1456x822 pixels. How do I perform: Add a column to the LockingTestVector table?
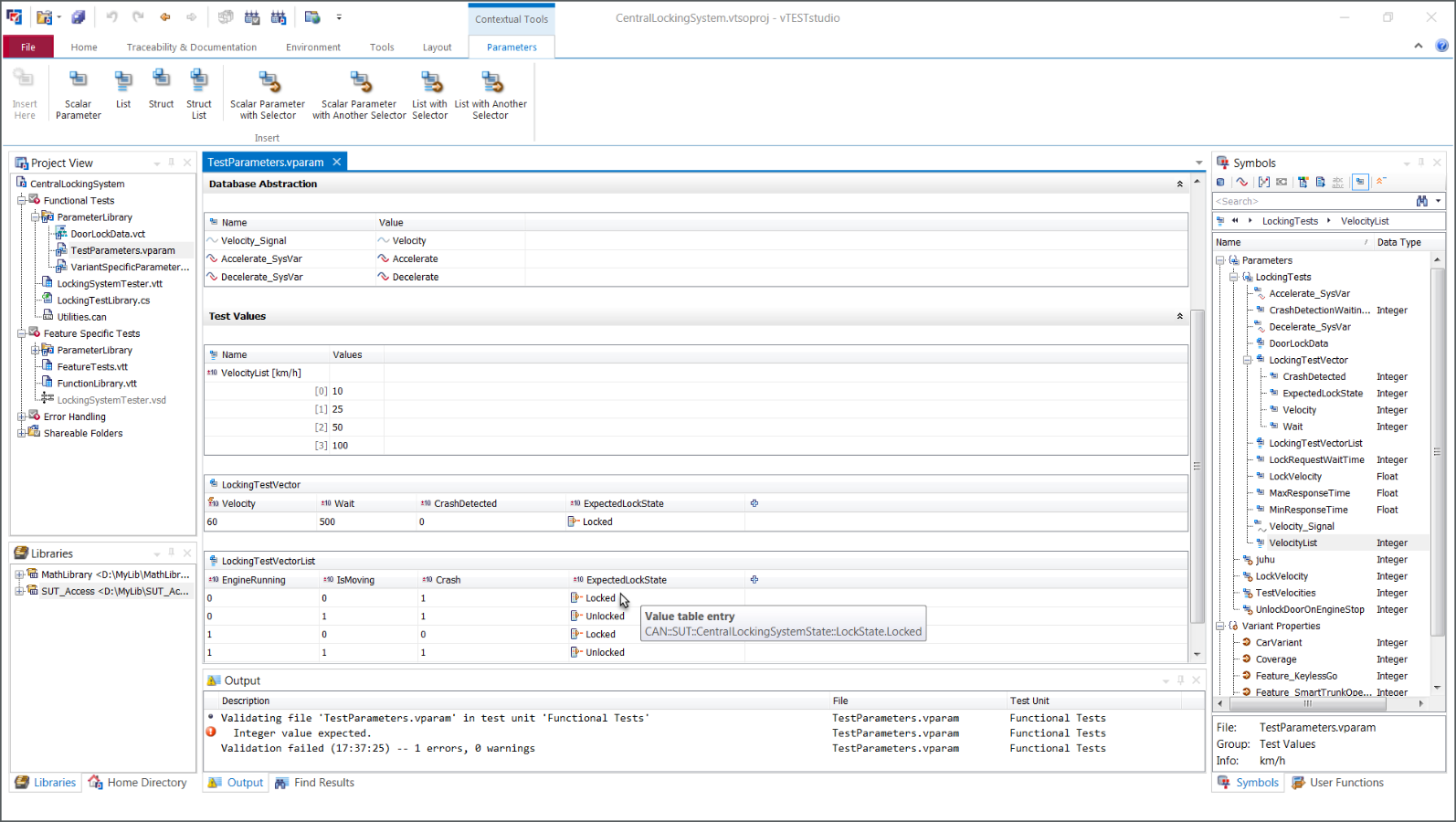point(754,503)
